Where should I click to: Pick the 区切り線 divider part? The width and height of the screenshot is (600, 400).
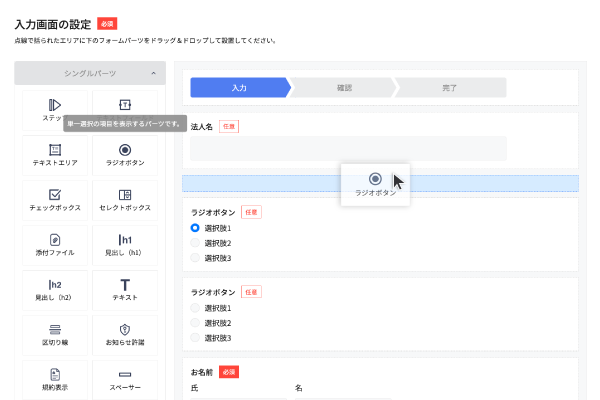pyautogui.click(x=55, y=335)
